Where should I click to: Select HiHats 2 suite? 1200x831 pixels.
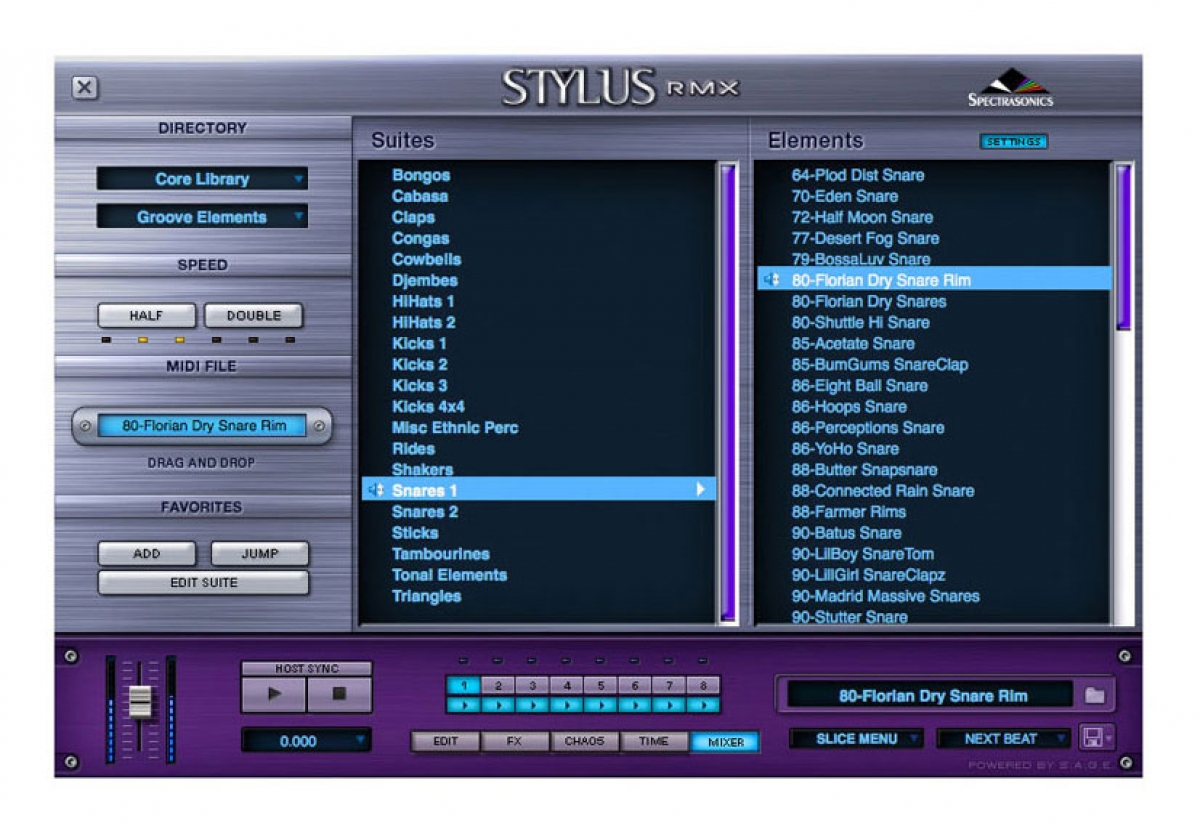click(x=423, y=322)
